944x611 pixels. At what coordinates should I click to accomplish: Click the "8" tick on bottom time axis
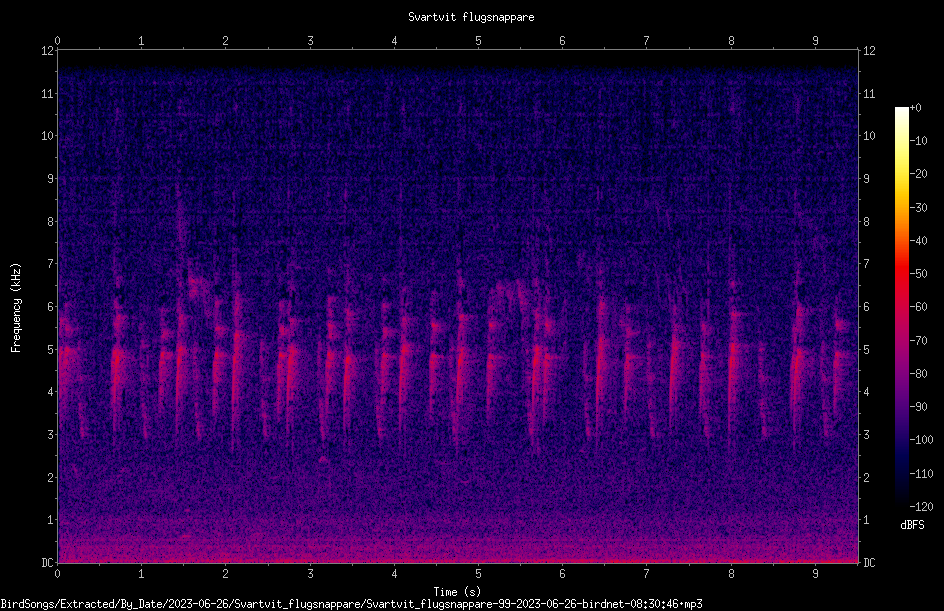(731, 574)
